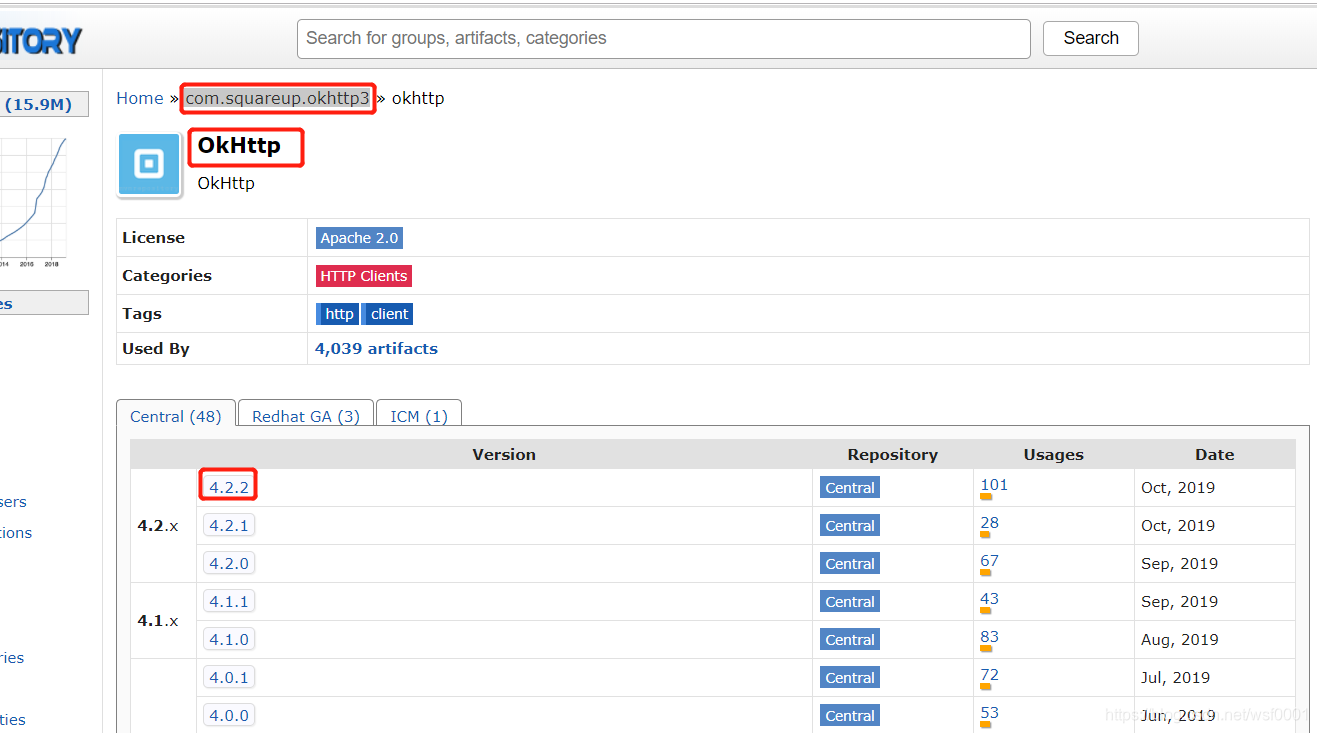This screenshot has width=1317, height=733.
Task: Click Central repository badge in 4.2.1 row
Action: click(850, 526)
